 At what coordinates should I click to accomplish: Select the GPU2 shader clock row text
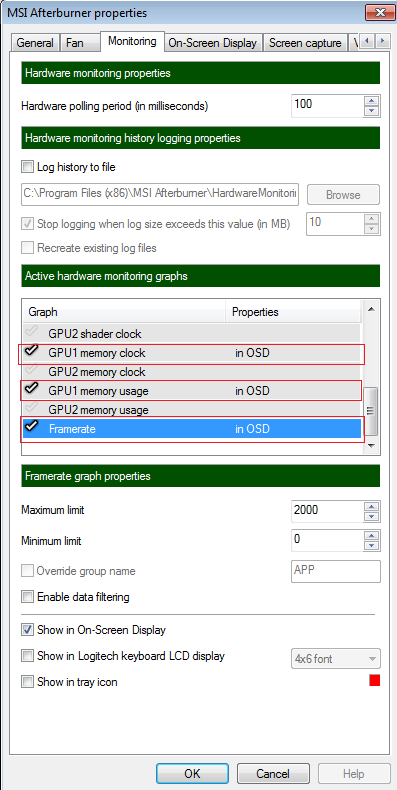[95, 334]
